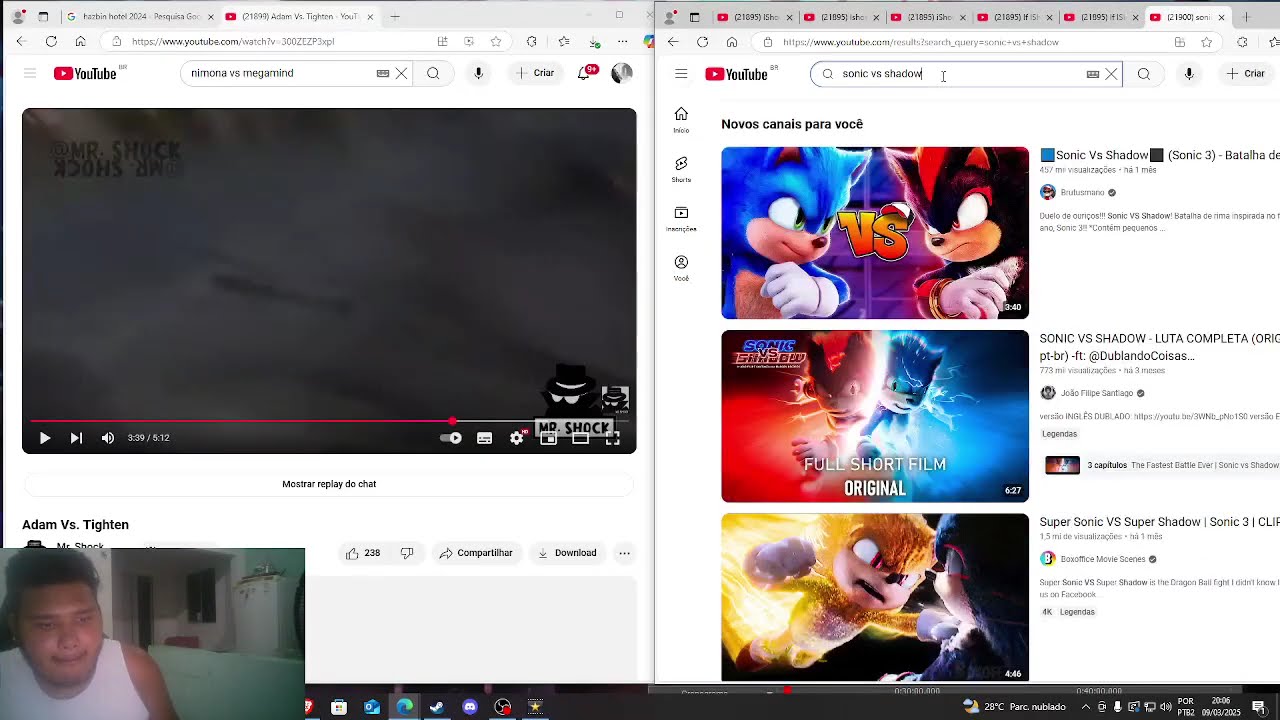Viewport: 1280px width, 720px height.
Task: Switch to first '(21895)' tab in right window
Action: pos(755,17)
